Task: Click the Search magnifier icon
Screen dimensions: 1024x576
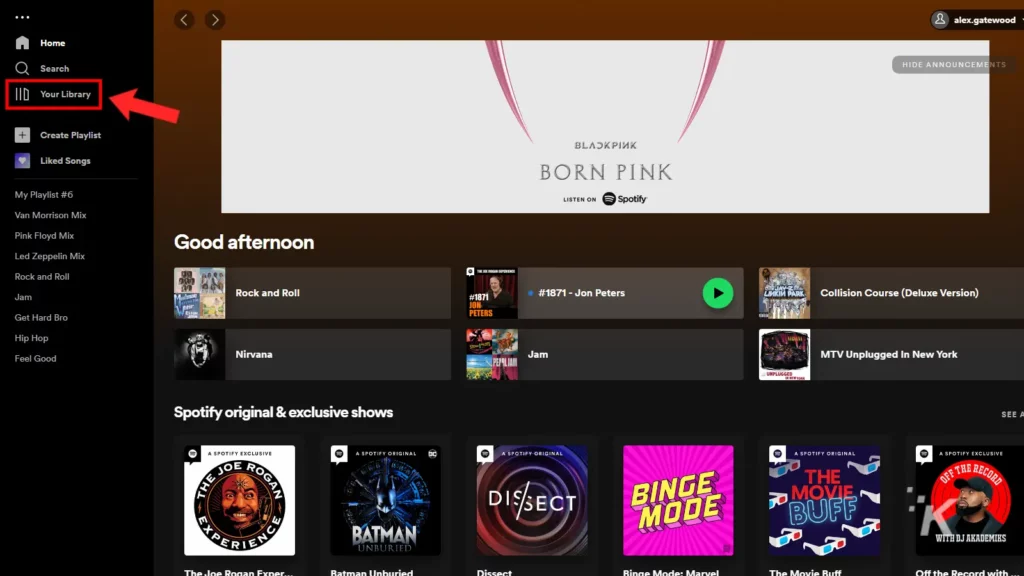Action: click(22, 69)
